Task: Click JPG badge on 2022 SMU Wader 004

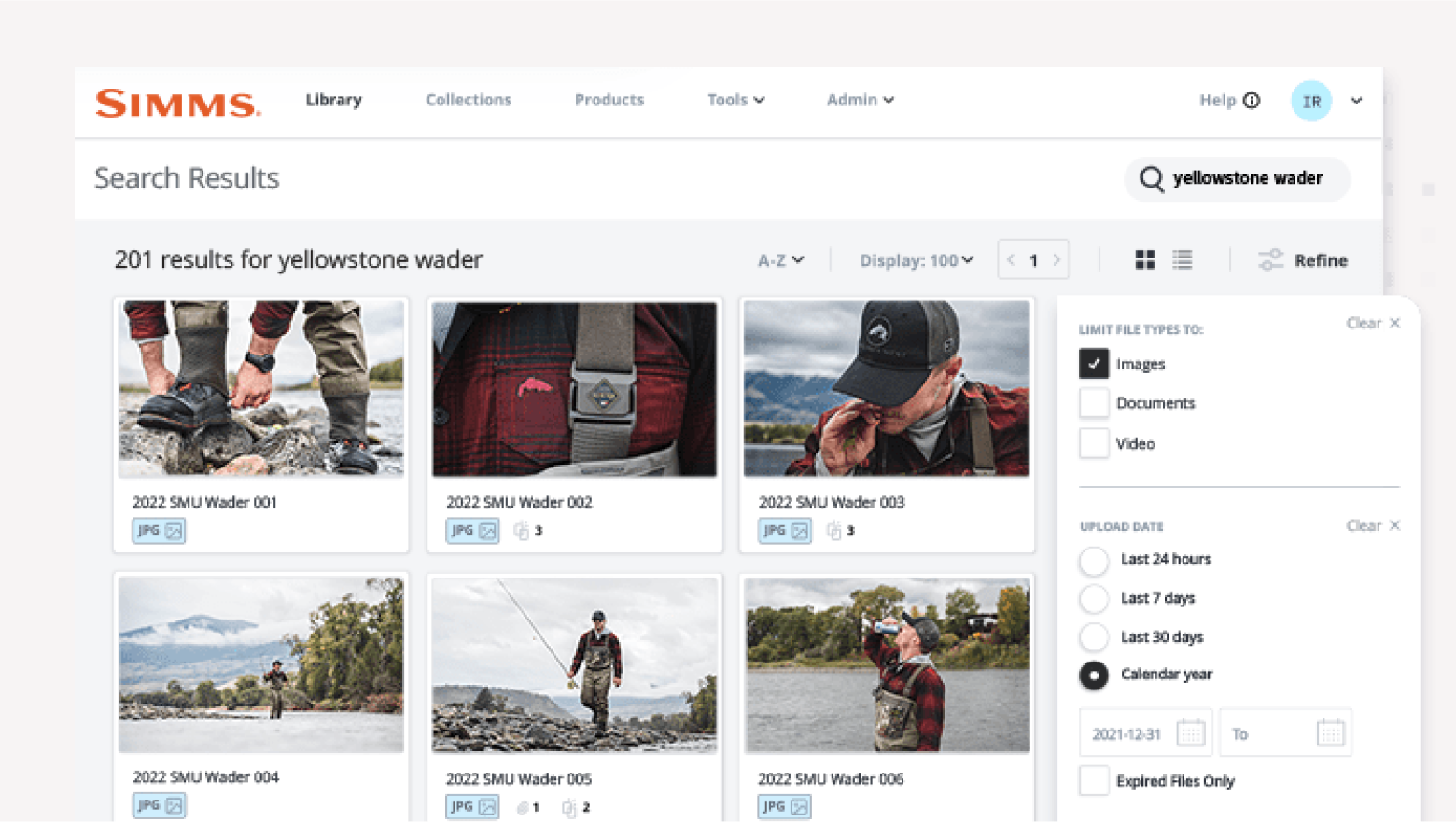Action: (159, 805)
